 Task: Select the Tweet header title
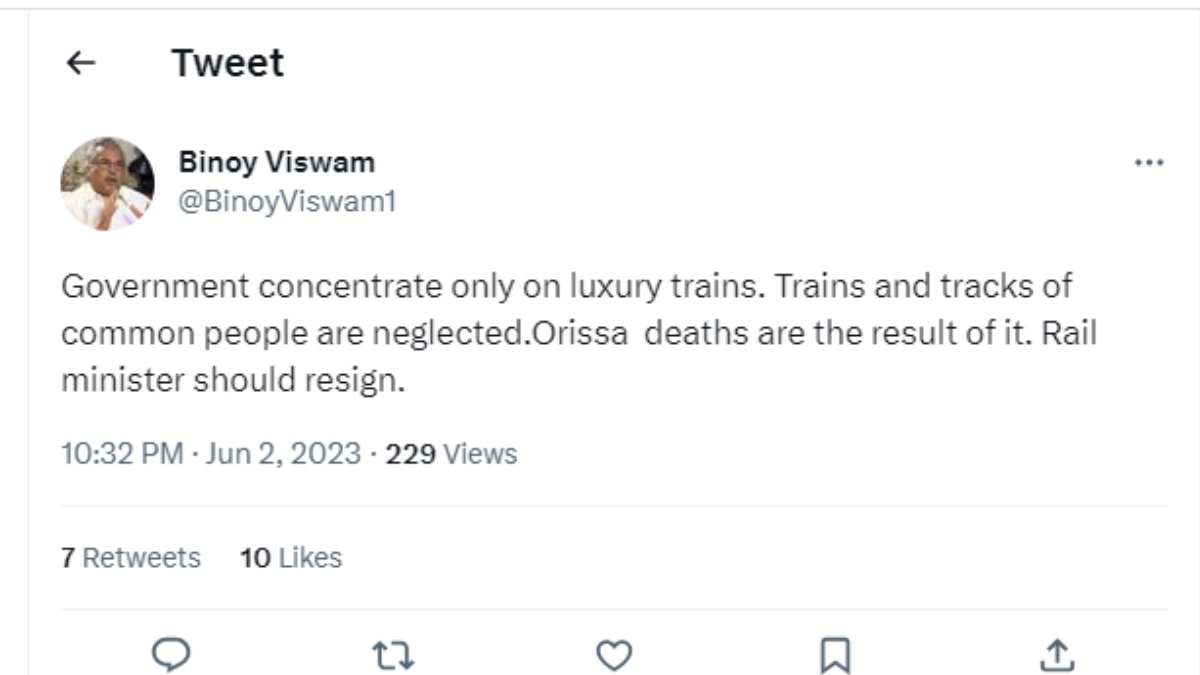(x=228, y=63)
